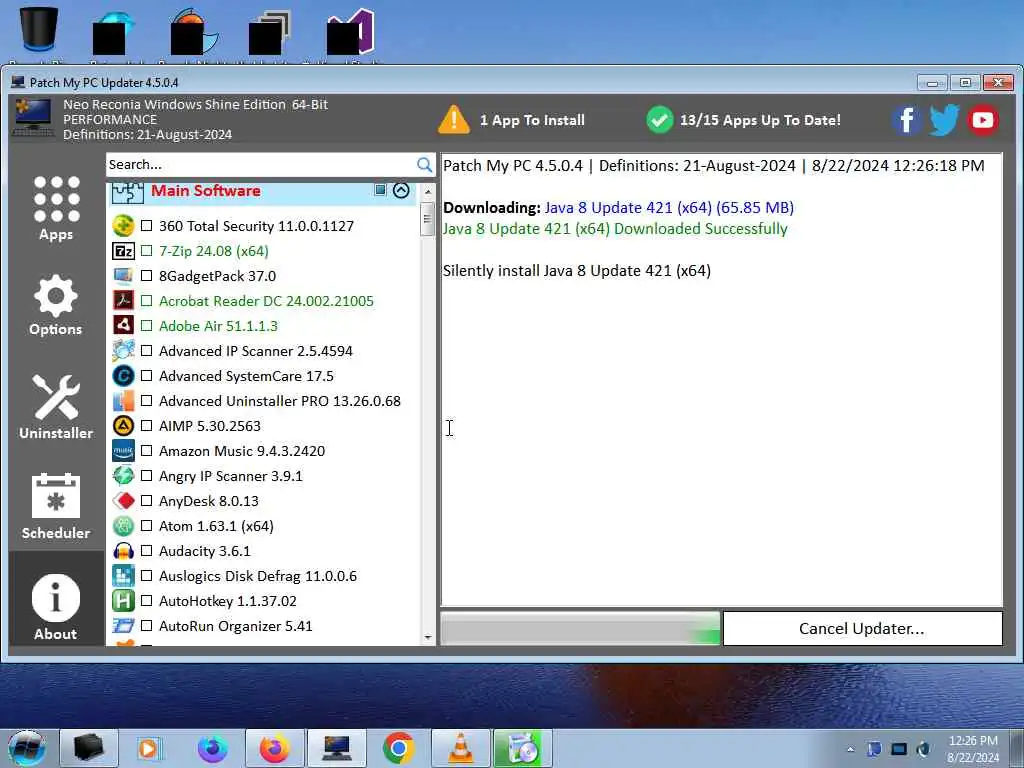Click the Advanced IP Scanner icon

point(123,351)
